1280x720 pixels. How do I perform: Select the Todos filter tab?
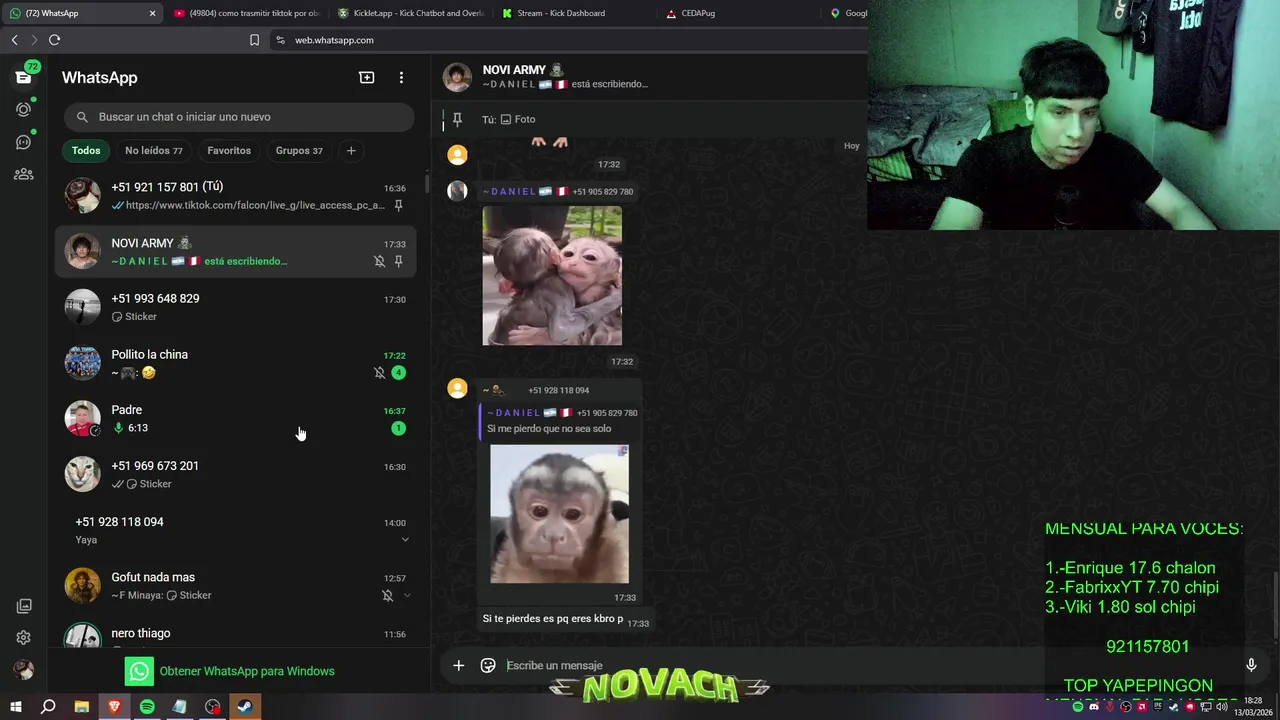[x=86, y=151]
